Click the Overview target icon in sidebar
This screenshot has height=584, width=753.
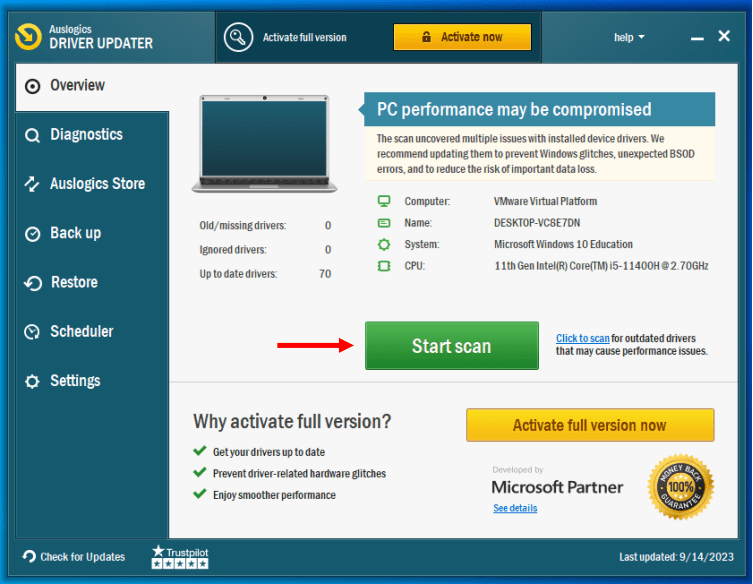[33, 86]
